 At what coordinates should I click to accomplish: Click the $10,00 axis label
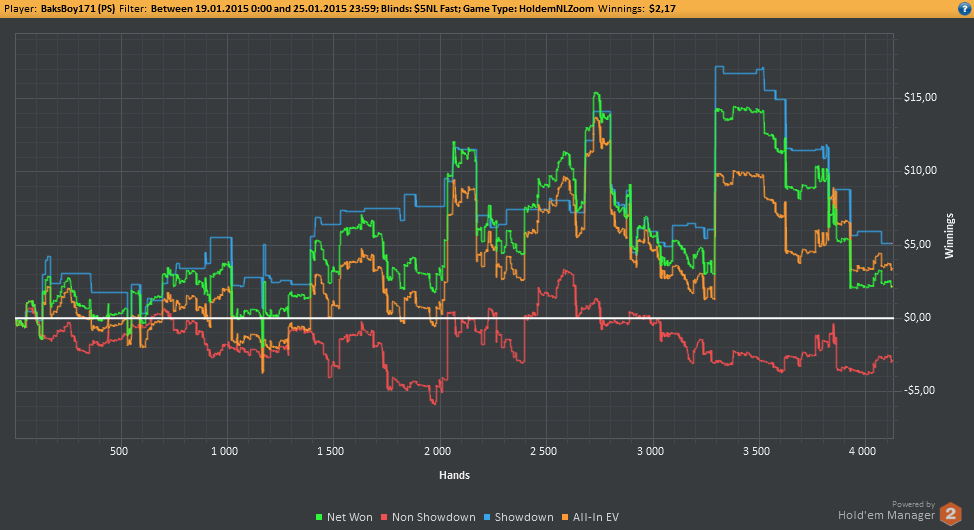click(920, 171)
